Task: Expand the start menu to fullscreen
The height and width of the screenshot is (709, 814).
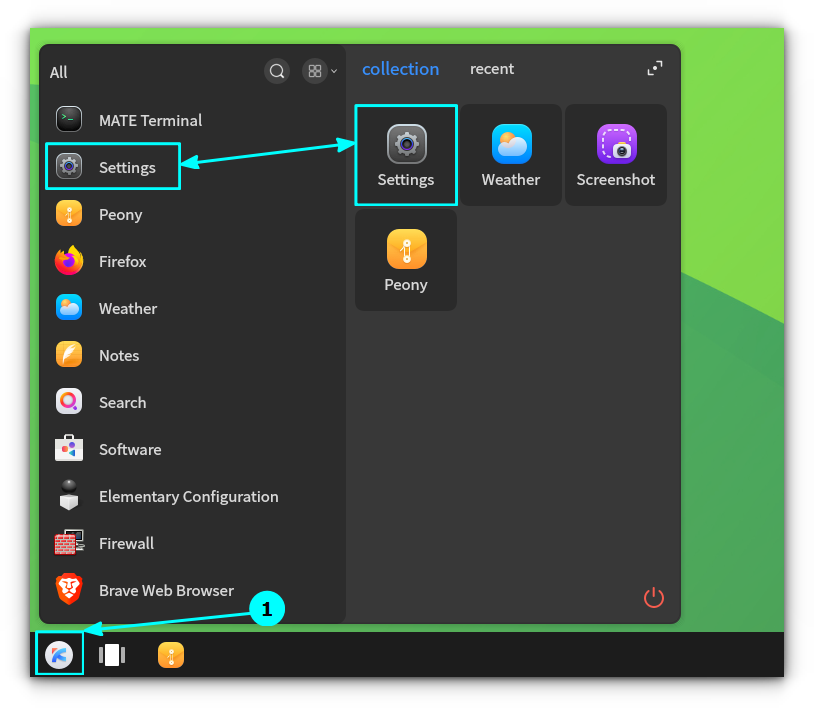Action: [x=654, y=69]
